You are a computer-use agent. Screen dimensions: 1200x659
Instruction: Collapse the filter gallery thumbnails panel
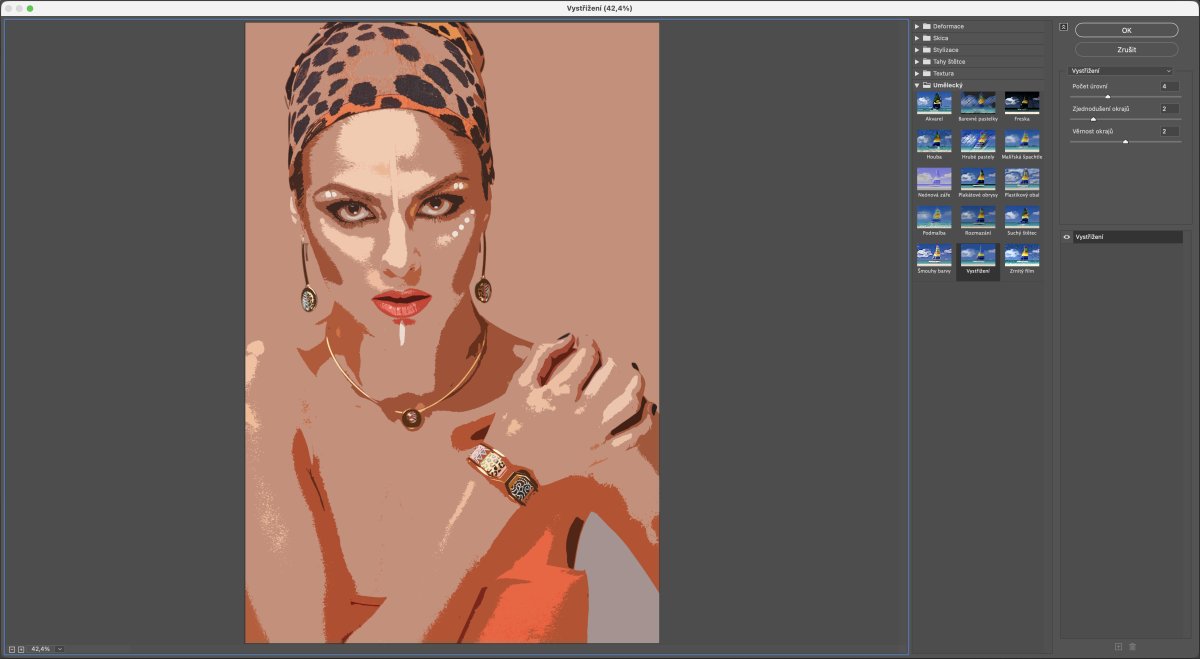tap(1063, 27)
